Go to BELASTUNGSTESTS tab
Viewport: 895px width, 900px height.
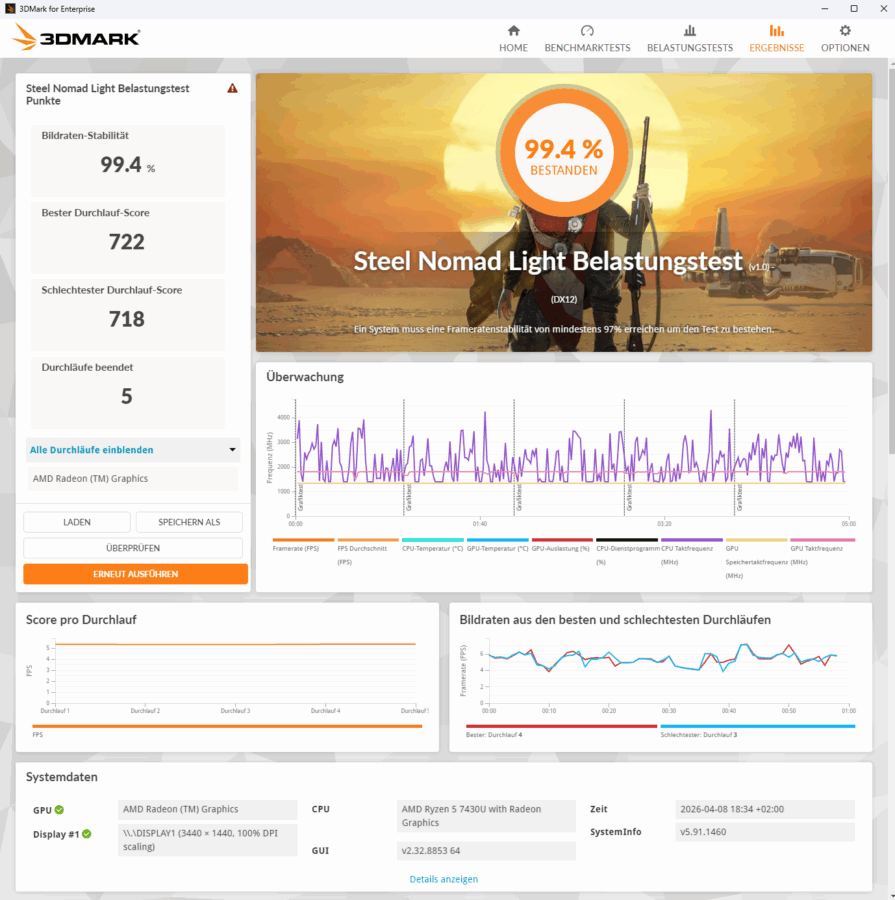689,48
